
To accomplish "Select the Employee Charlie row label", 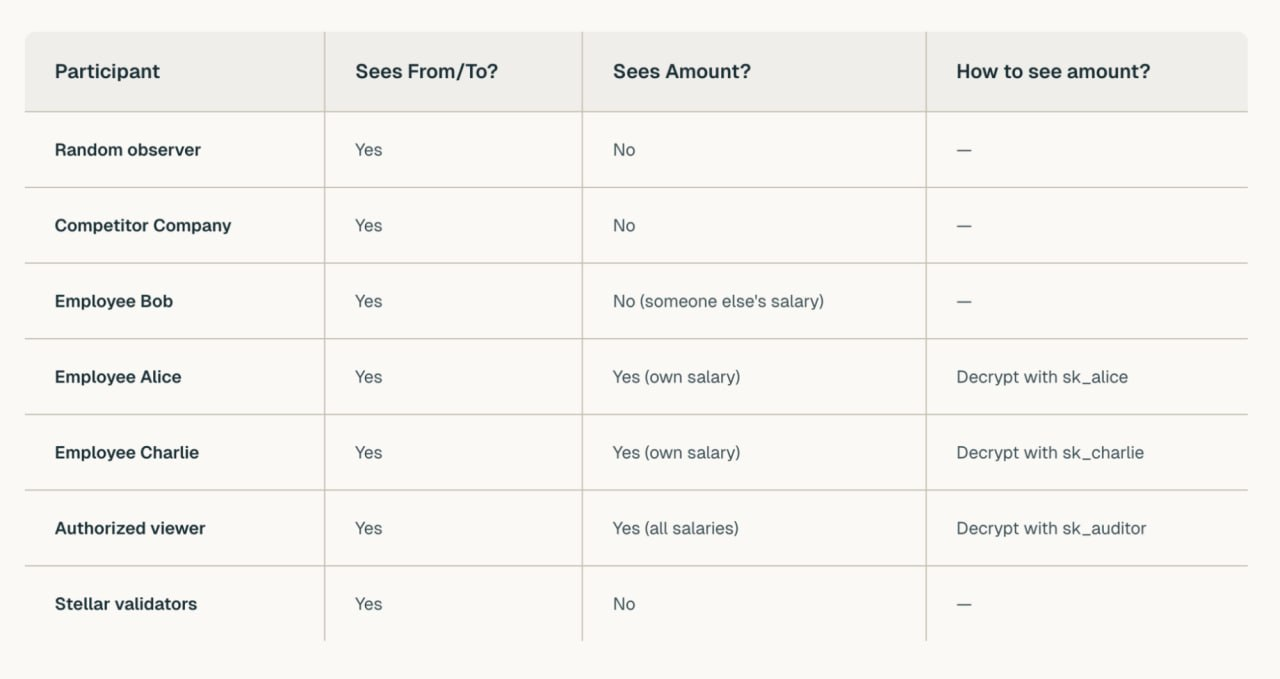I will pyautogui.click(x=127, y=452).
